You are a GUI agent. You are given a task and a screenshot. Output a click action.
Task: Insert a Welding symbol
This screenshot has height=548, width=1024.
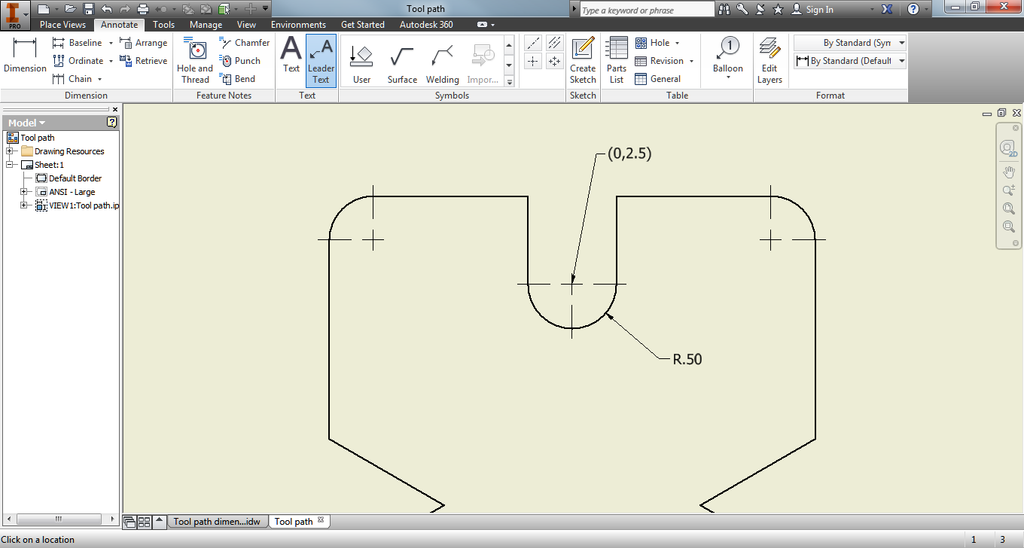(x=442, y=64)
